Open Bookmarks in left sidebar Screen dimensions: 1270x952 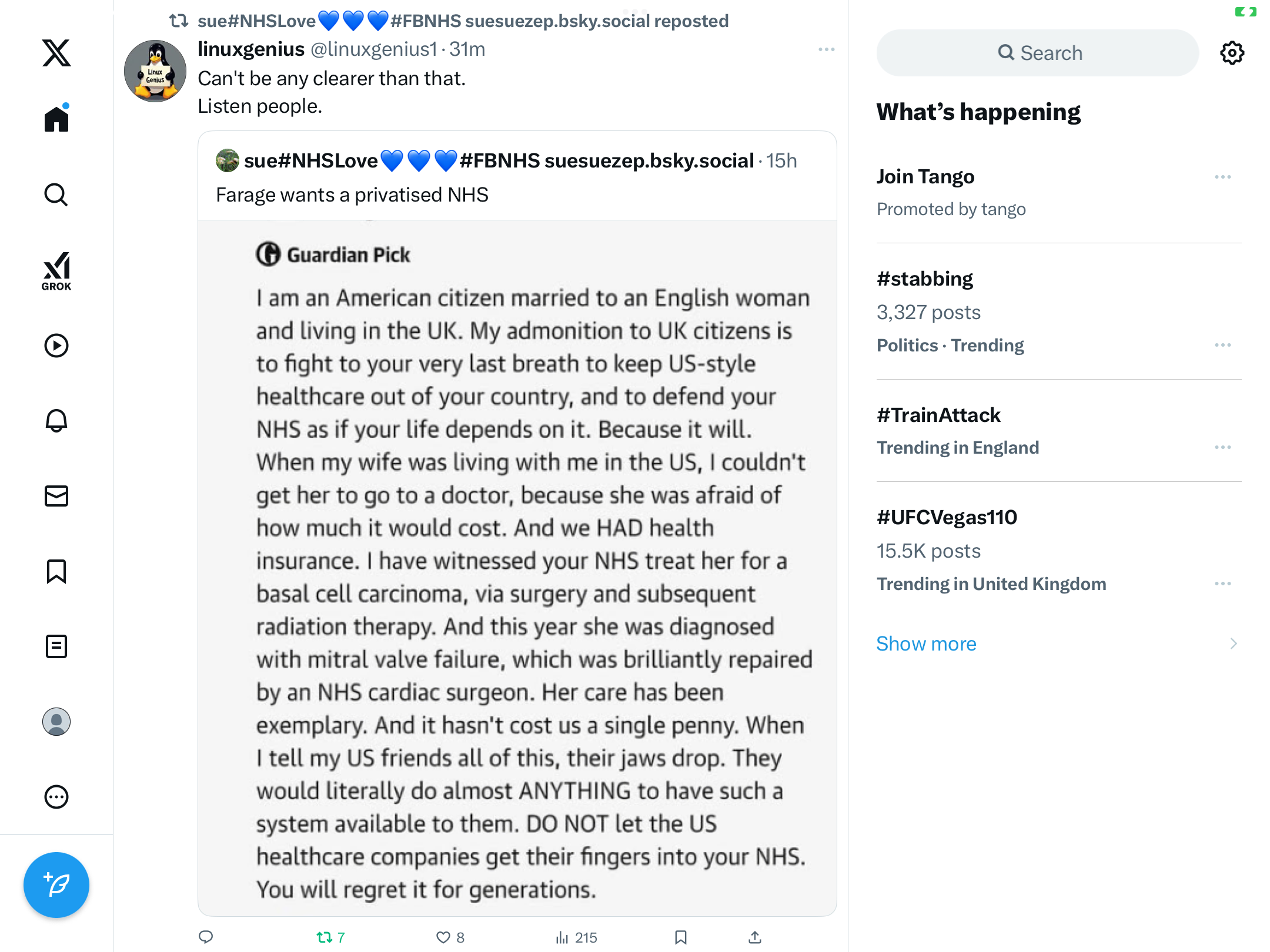(56, 571)
